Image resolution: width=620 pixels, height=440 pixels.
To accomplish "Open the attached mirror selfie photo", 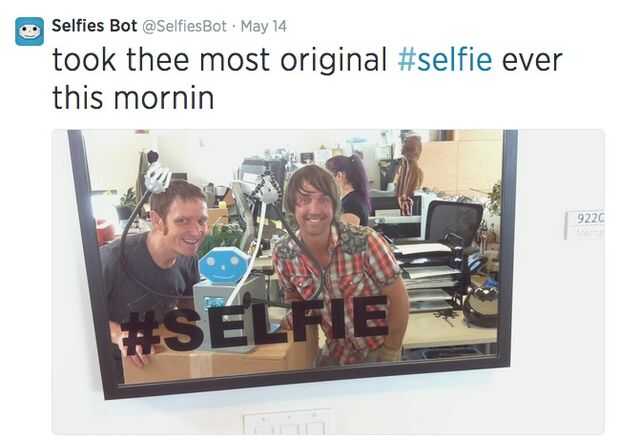I will 328,282.
